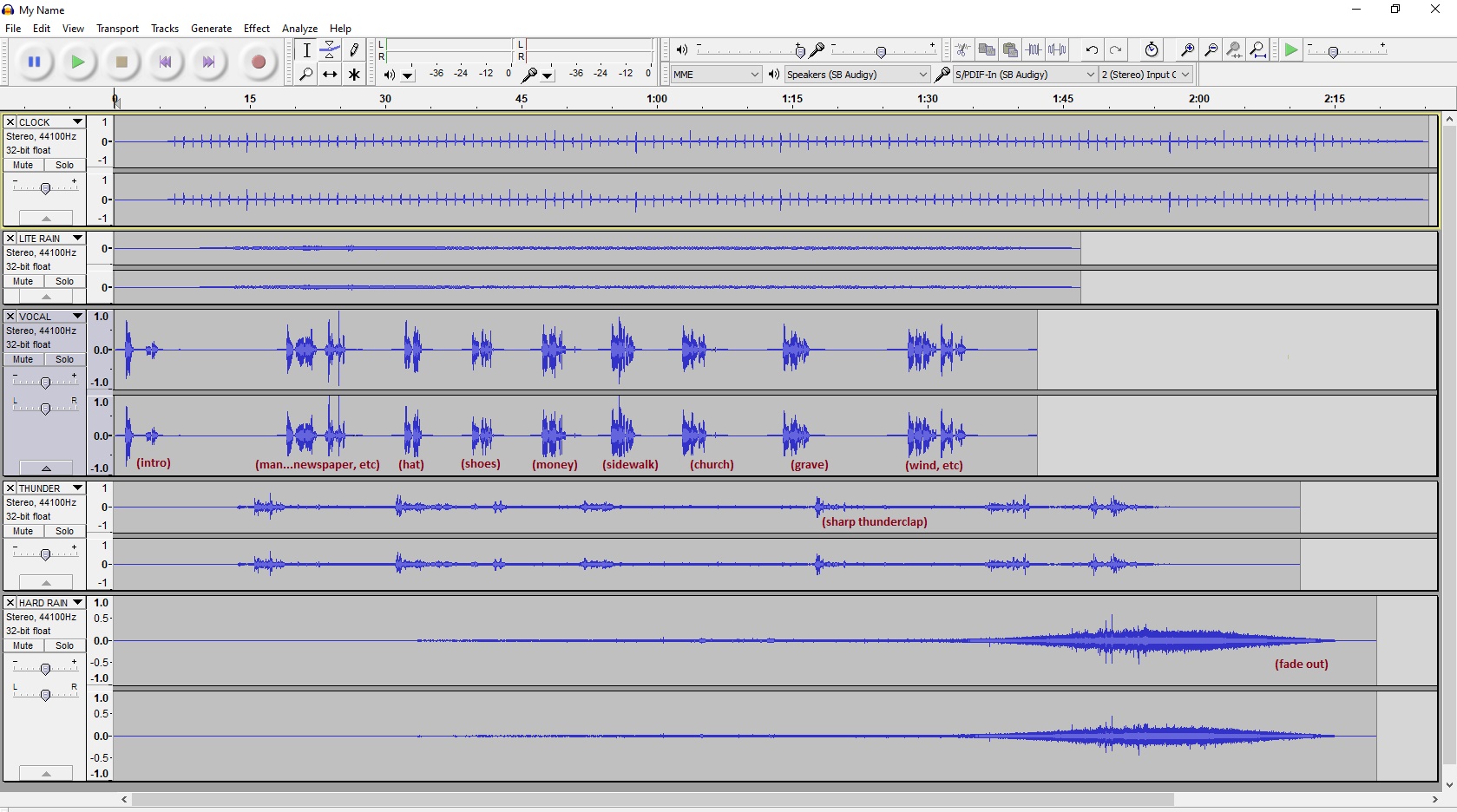Open the Effect menu

(x=256, y=29)
